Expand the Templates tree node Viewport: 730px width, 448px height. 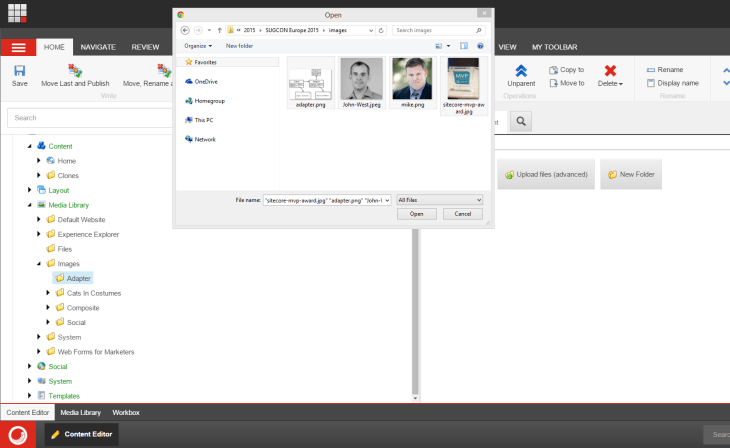30,396
